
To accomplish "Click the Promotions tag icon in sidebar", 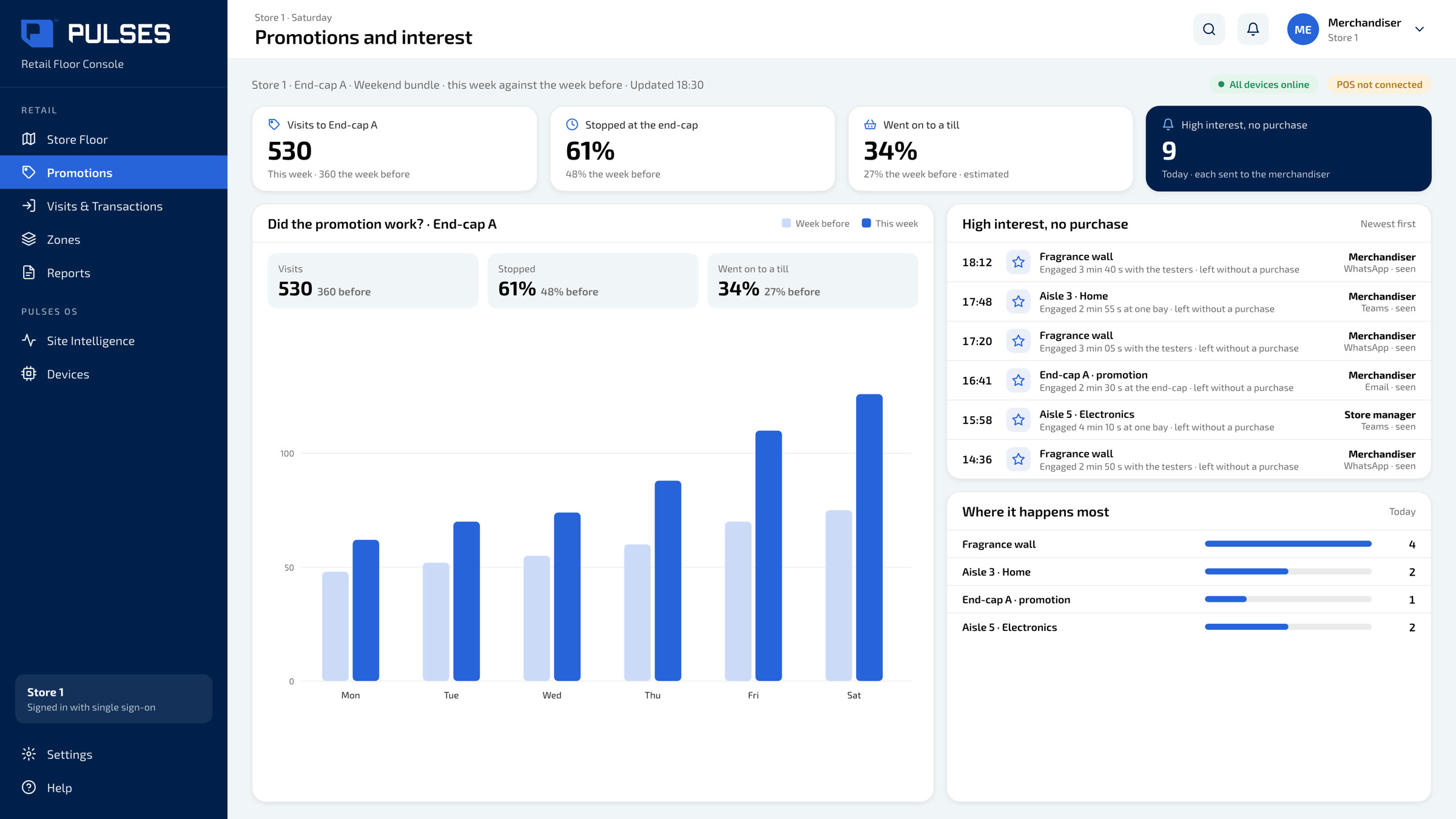I will tap(29, 172).
